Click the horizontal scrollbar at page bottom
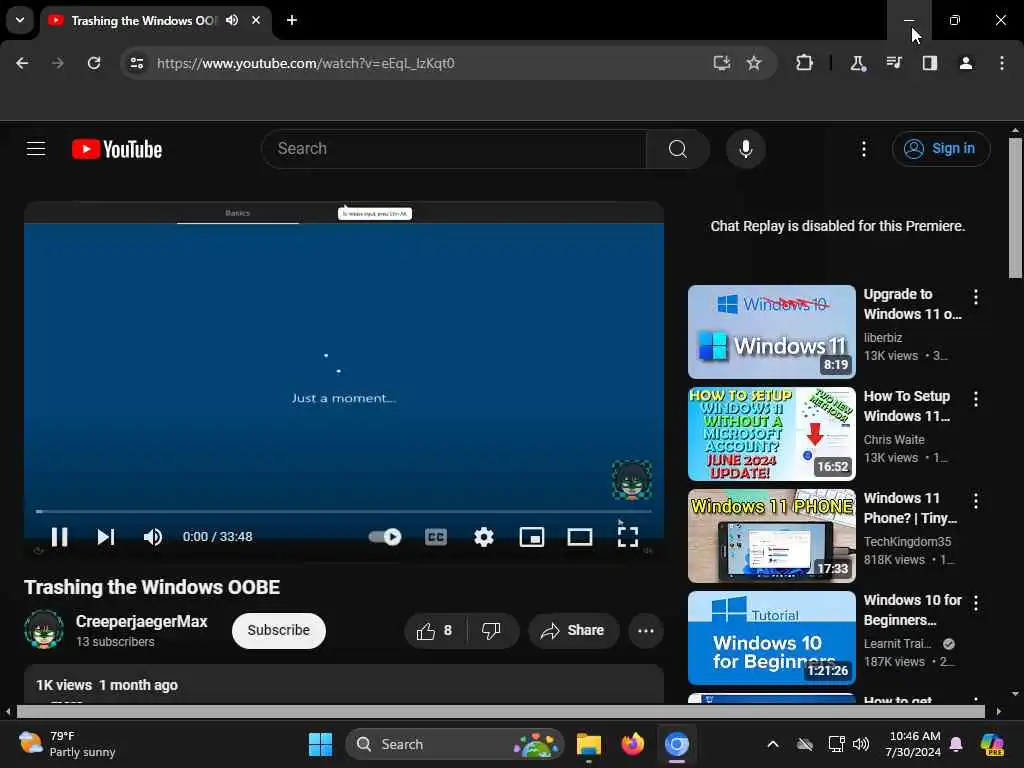Viewport: 1024px width, 768px height. point(500,711)
